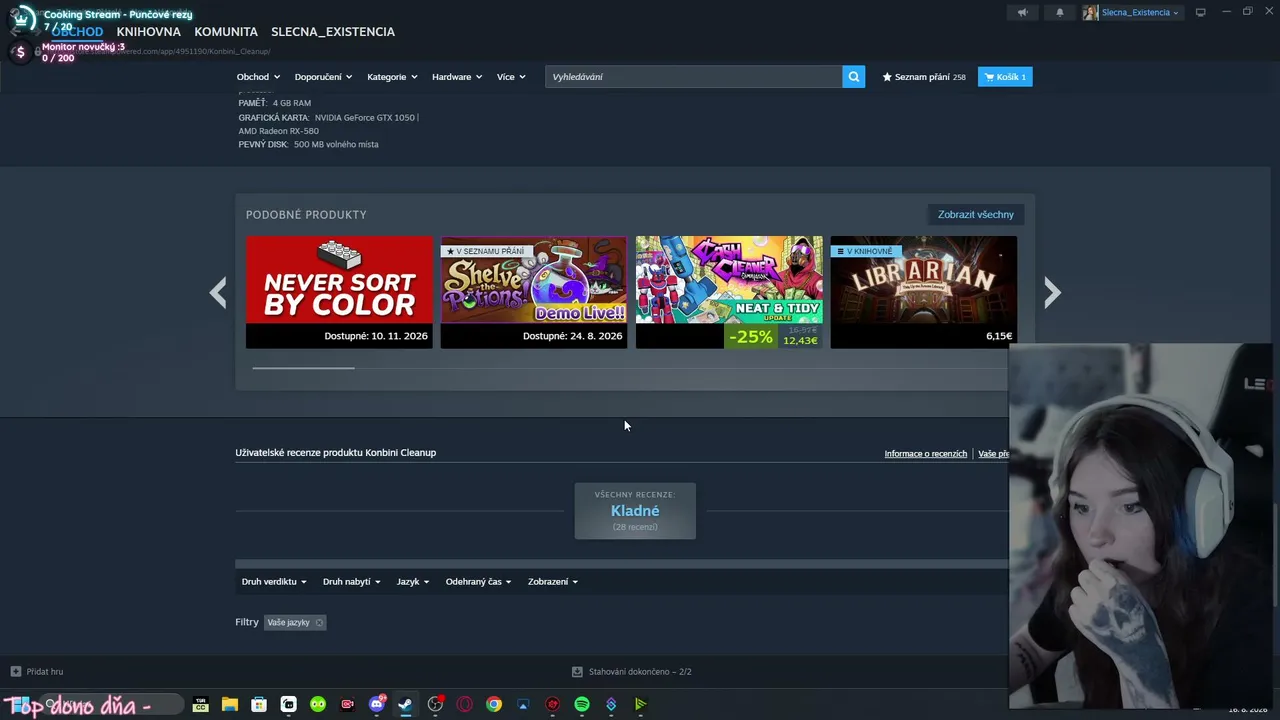
Task: Expand the Doporučení dropdown menu
Action: point(323,77)
